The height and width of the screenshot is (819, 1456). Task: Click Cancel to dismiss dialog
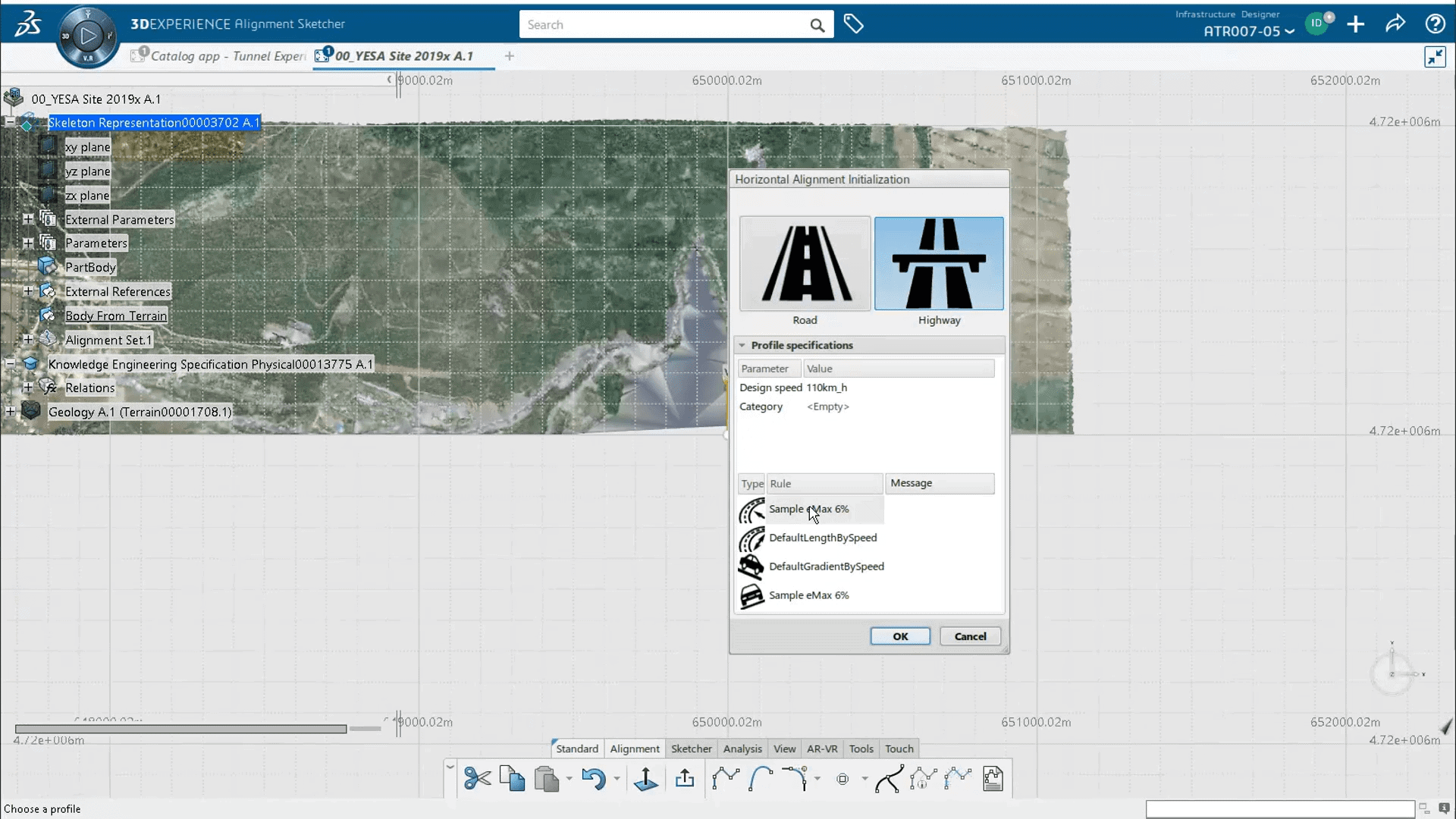pos(969,636)
